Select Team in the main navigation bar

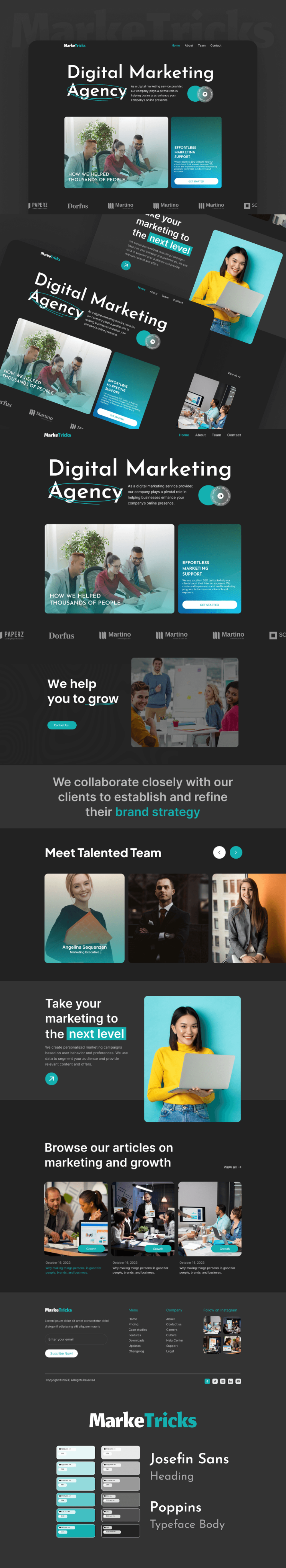(217, 435)
